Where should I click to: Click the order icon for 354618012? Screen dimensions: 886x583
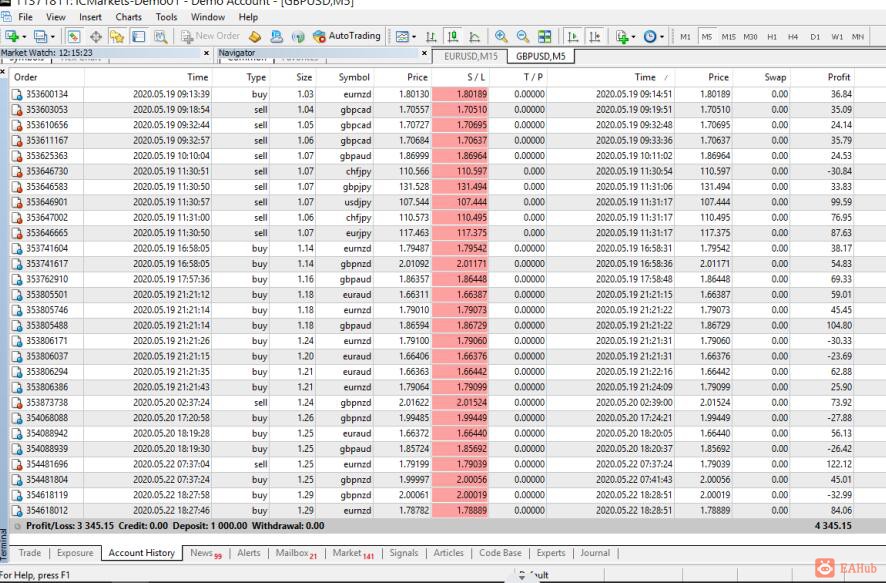click(x=18, y=511)
